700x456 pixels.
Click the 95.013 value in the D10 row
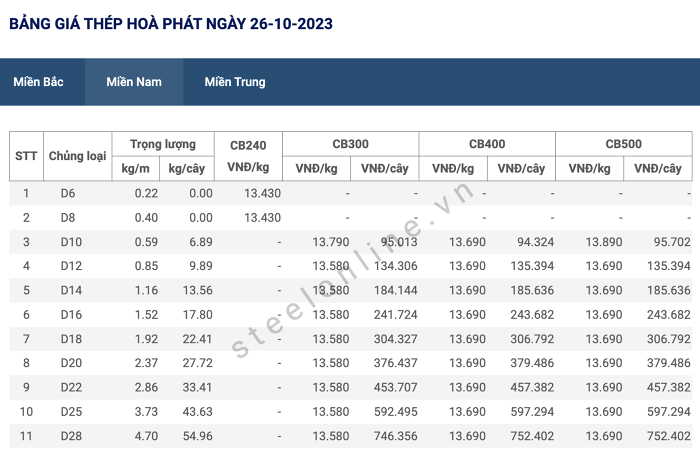pyautogui.click(x=399, y=242)
